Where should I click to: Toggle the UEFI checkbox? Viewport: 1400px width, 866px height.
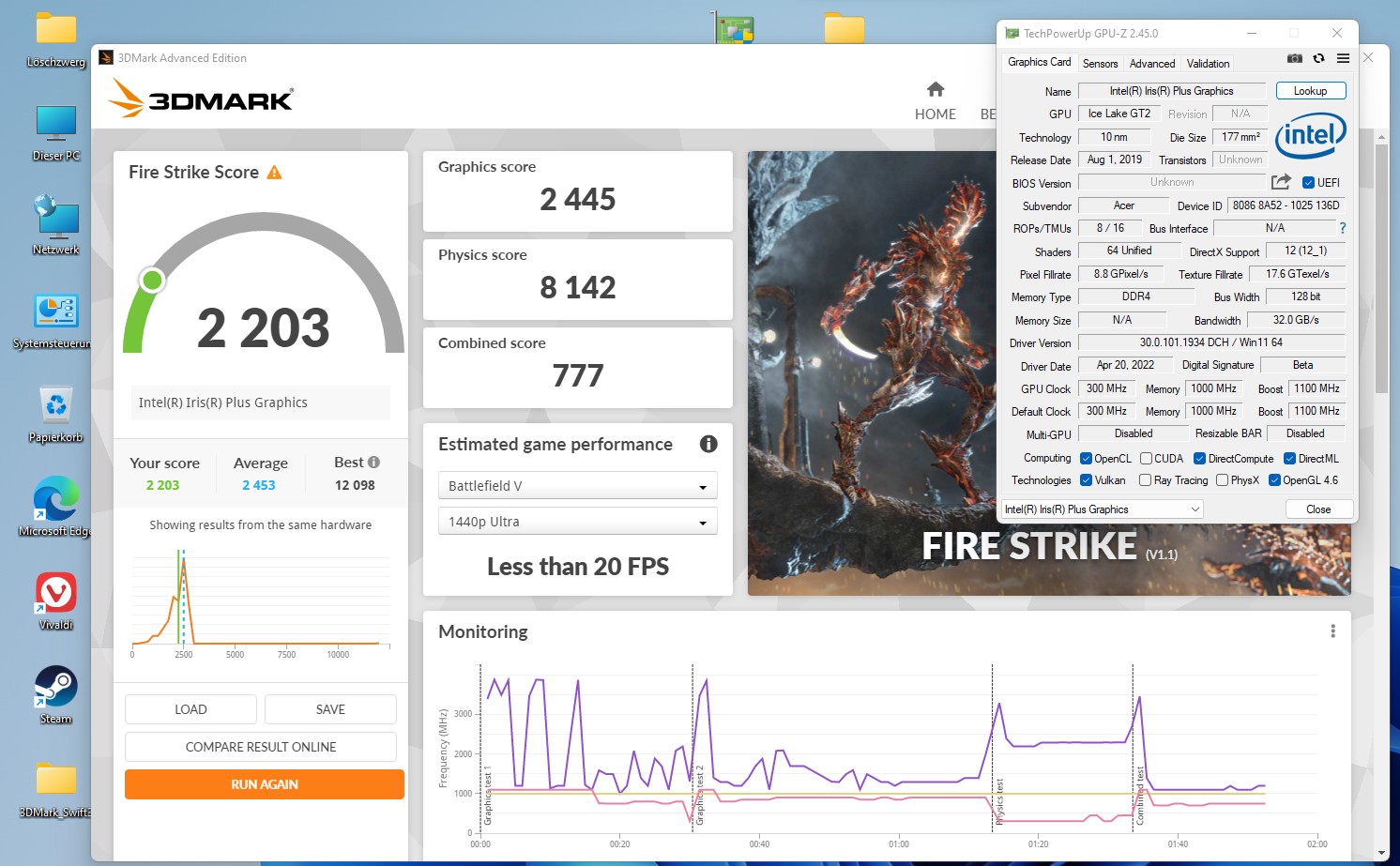[1308, 183]
